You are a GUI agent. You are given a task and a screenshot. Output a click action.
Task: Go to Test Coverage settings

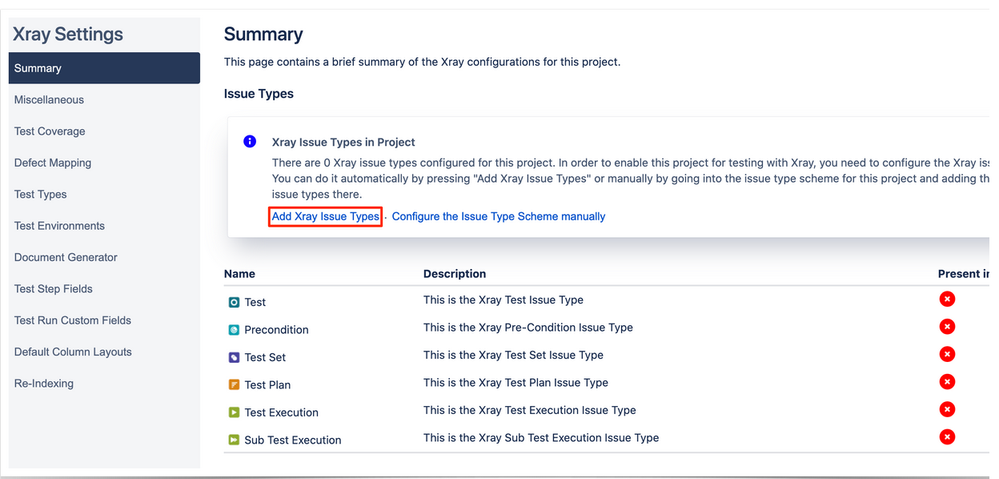pos(50,131)
